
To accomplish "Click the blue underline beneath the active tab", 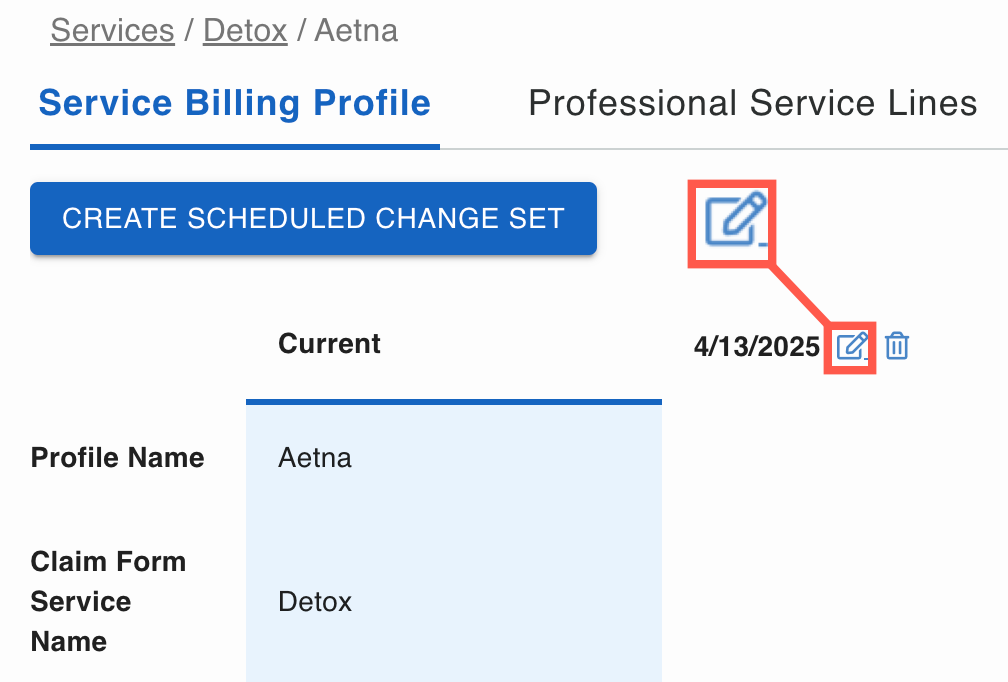I will pos(234,147).
